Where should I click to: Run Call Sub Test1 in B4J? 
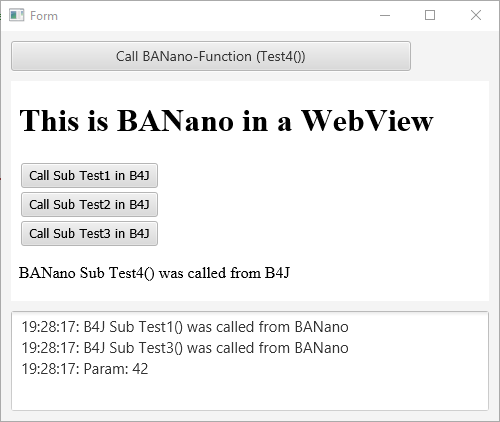pos(89,175)
